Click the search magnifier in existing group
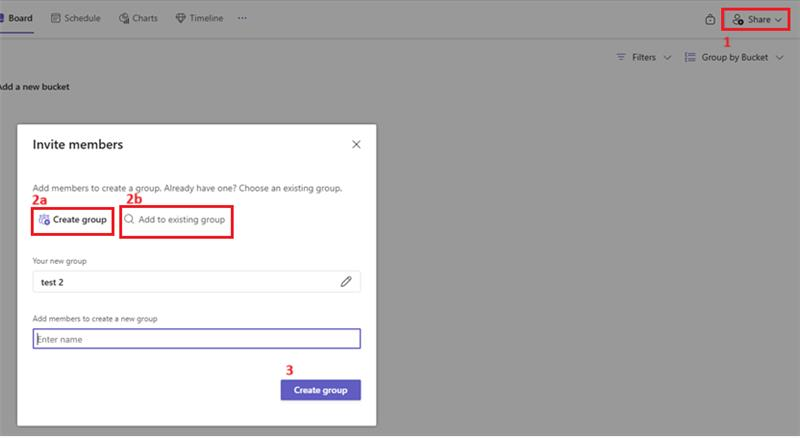The width and height of the screenshot is (800, 438). point(129,220)
